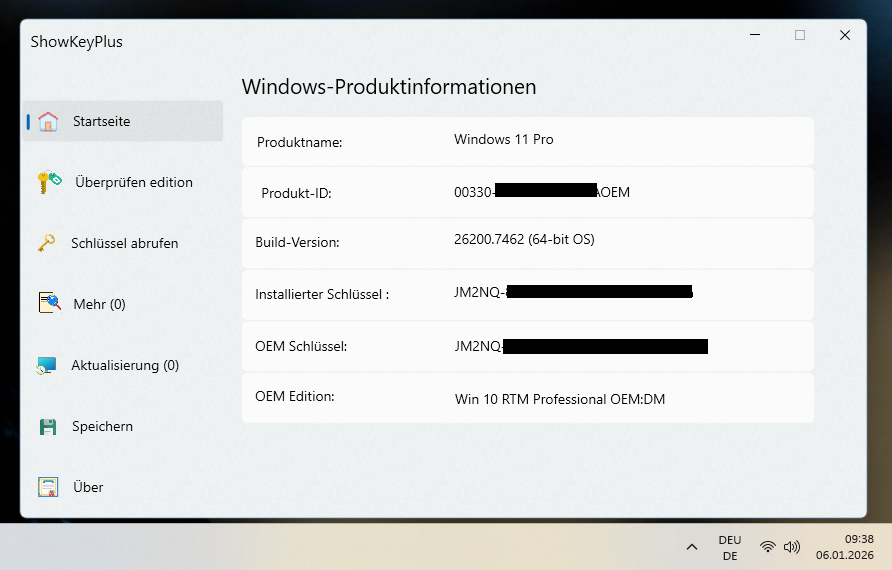This screenshot has height=570, width=892.
Task: Click the speaker volume tray icon
Action: click(x=792, y=547)
